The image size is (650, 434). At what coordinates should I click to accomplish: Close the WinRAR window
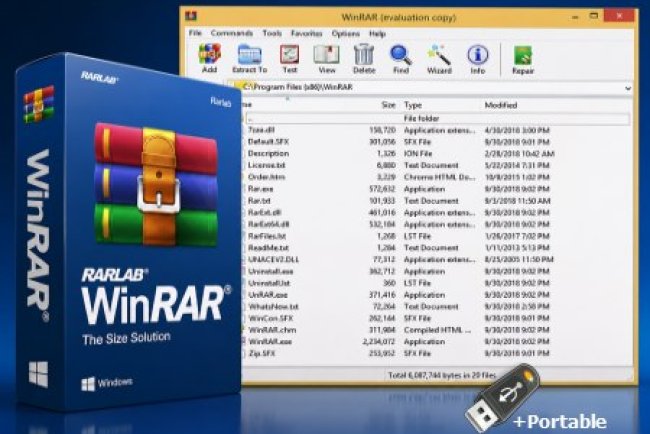click(619, 16)
